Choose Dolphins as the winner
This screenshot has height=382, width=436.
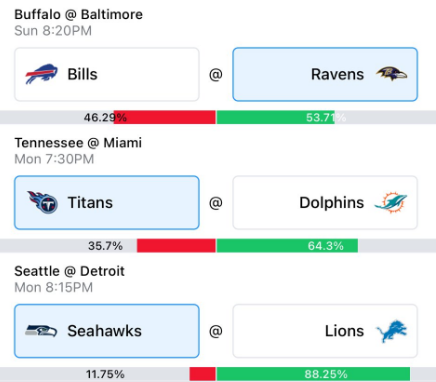click(x=325, y=203)
